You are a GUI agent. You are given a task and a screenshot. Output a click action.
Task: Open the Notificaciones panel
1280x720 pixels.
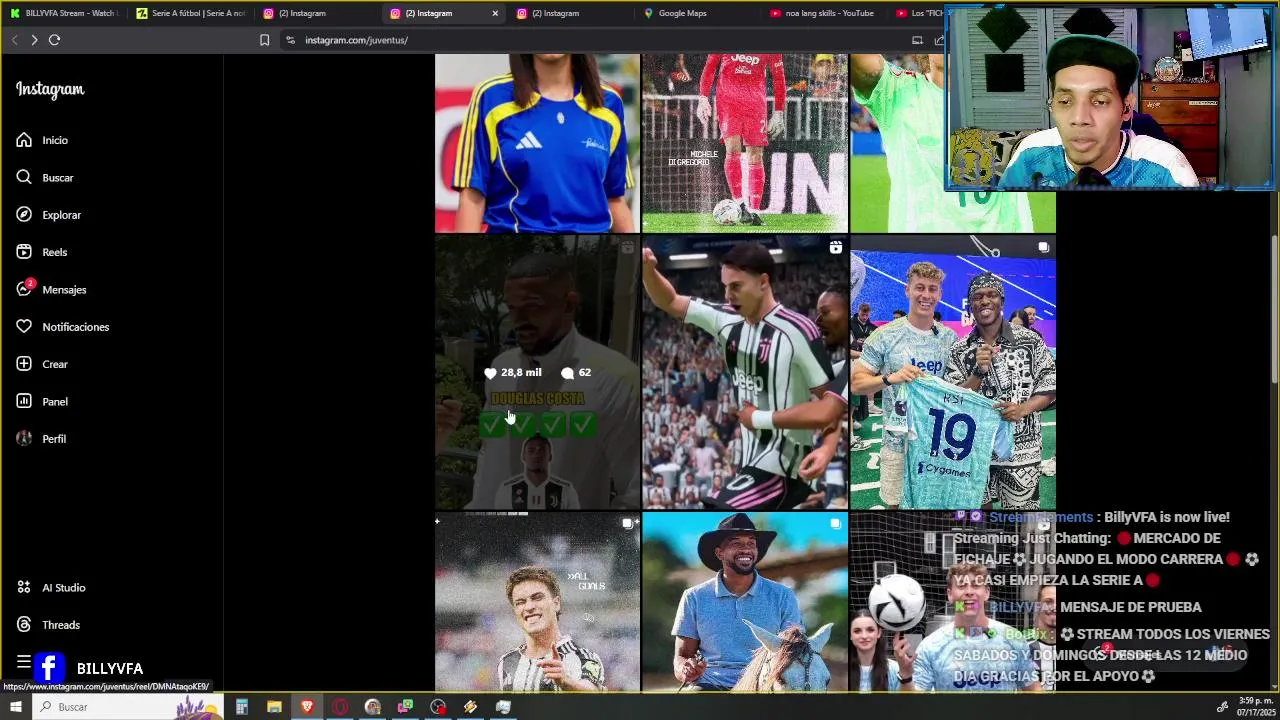point(62,327)
